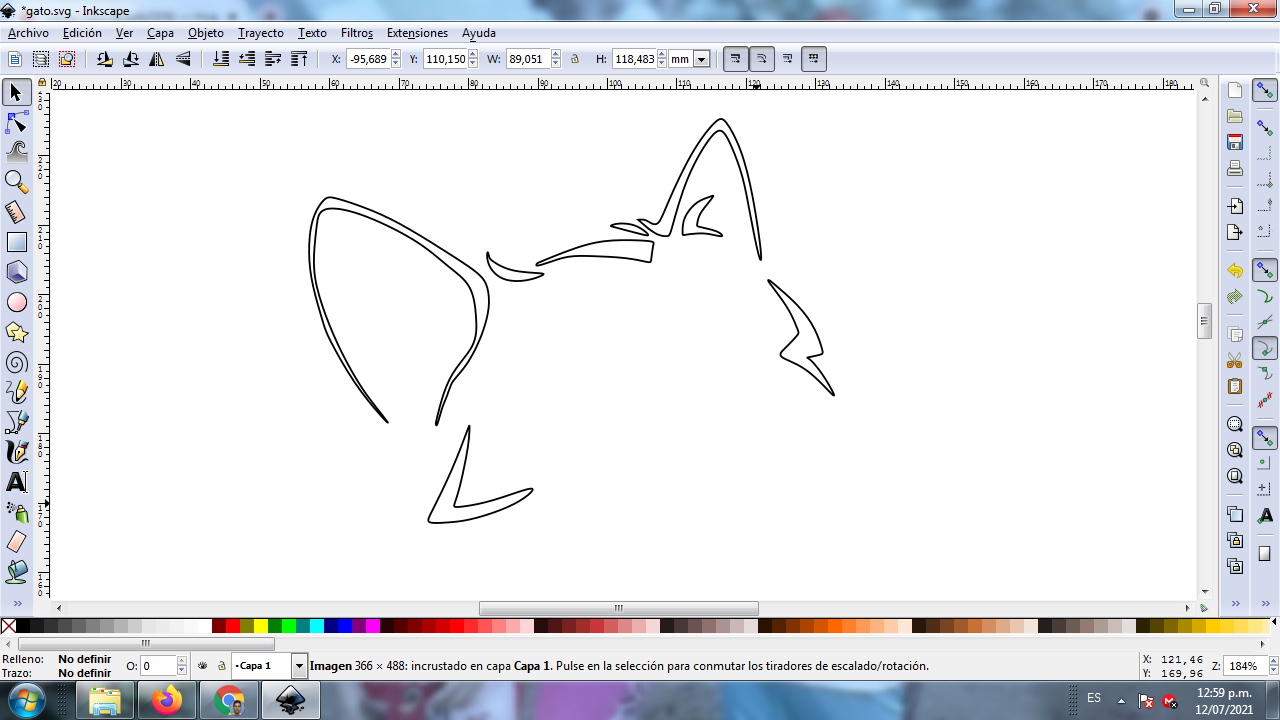This screenshot has height=720, width=1280.
Task: Toggle scale rounded corners option
Action: [762, 59]
